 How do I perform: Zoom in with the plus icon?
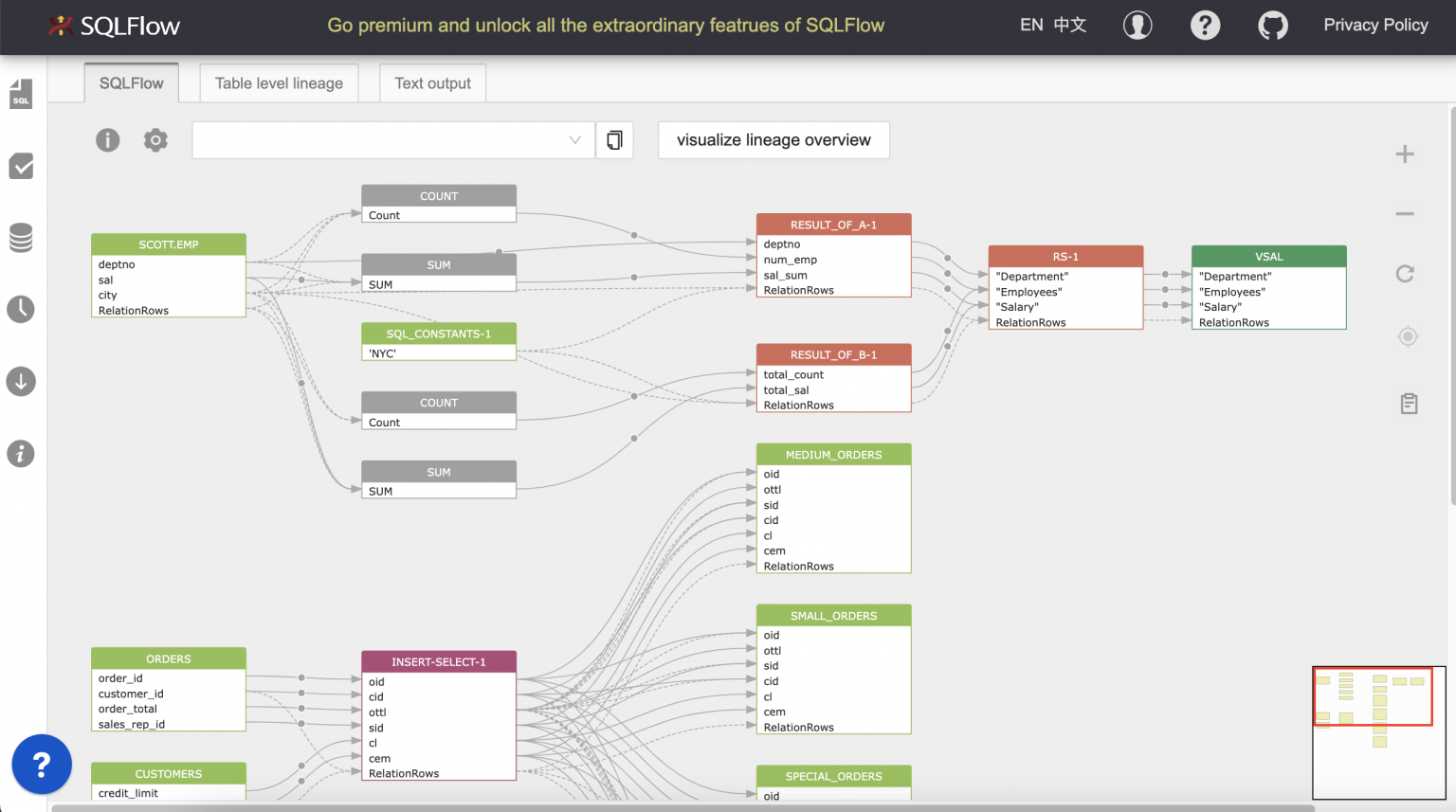tap(1405, 154)
